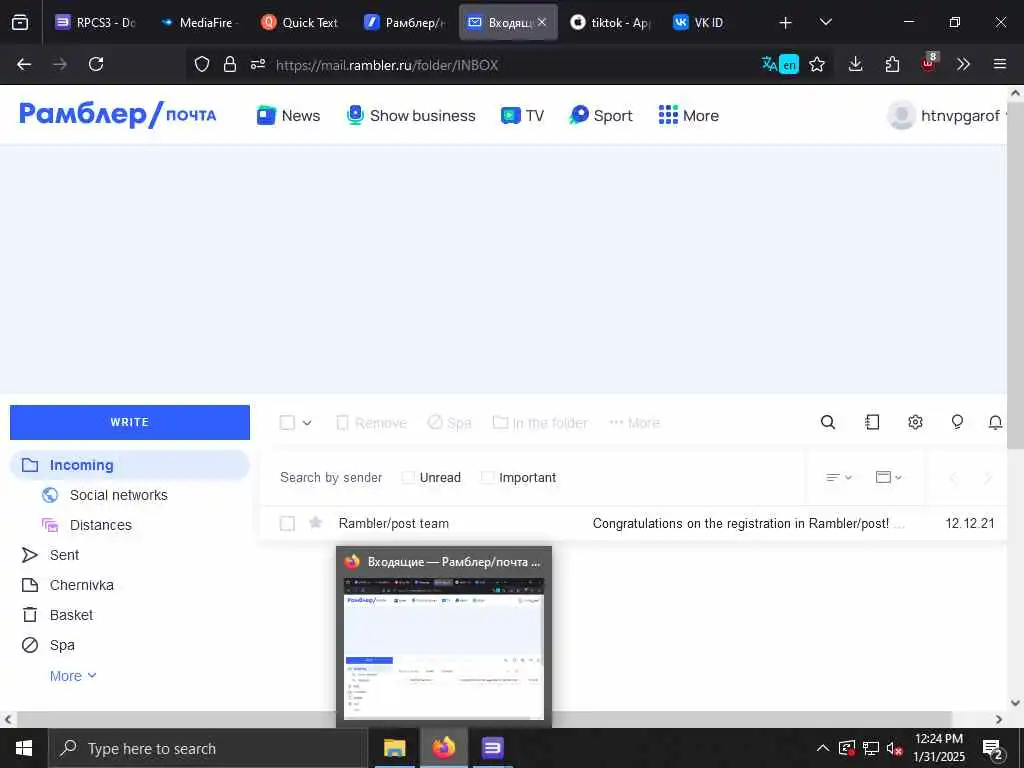1024x768 pixels.
Task: Open the Windows action center notifications
Action: [x=993, y=749]
